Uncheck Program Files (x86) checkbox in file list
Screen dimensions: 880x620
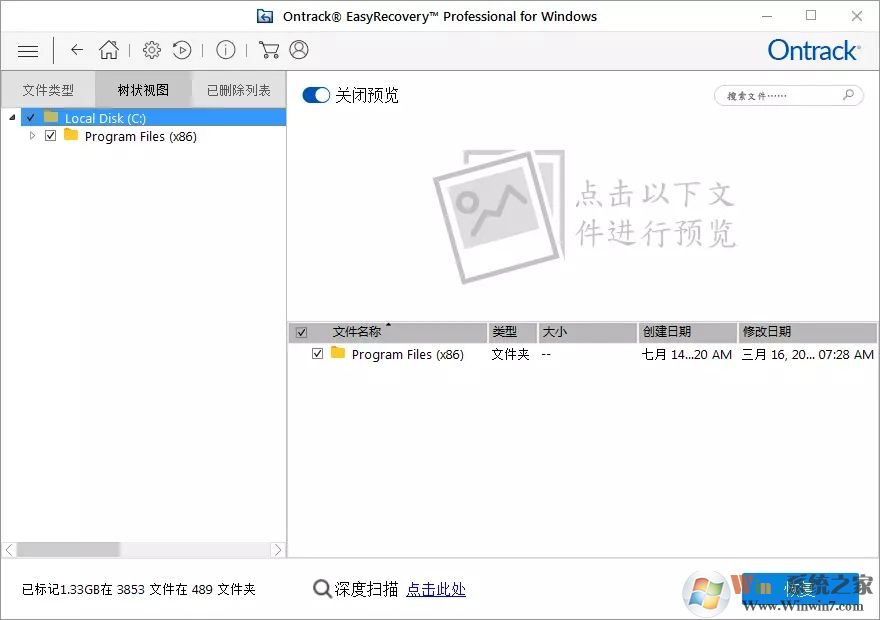tap(318, 353)
